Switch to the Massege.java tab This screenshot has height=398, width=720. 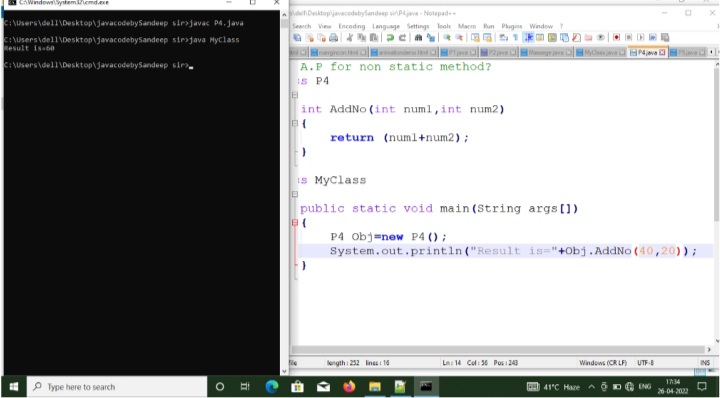click(x=546, y=52)
